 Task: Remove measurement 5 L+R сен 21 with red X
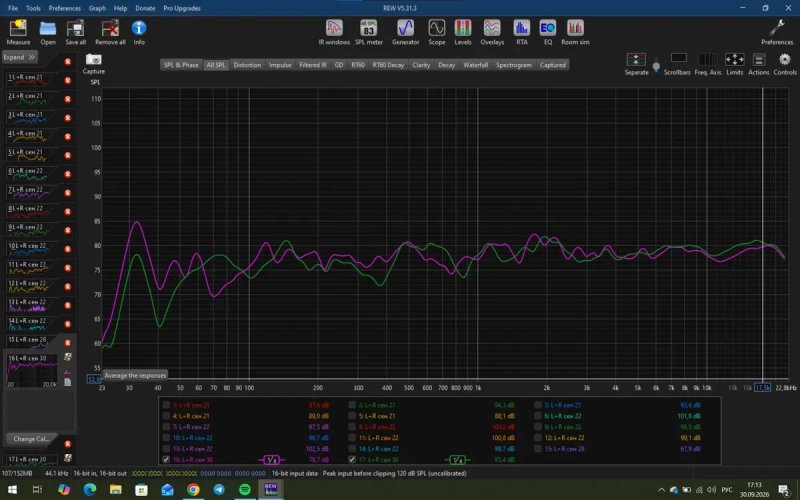(67, 156)
